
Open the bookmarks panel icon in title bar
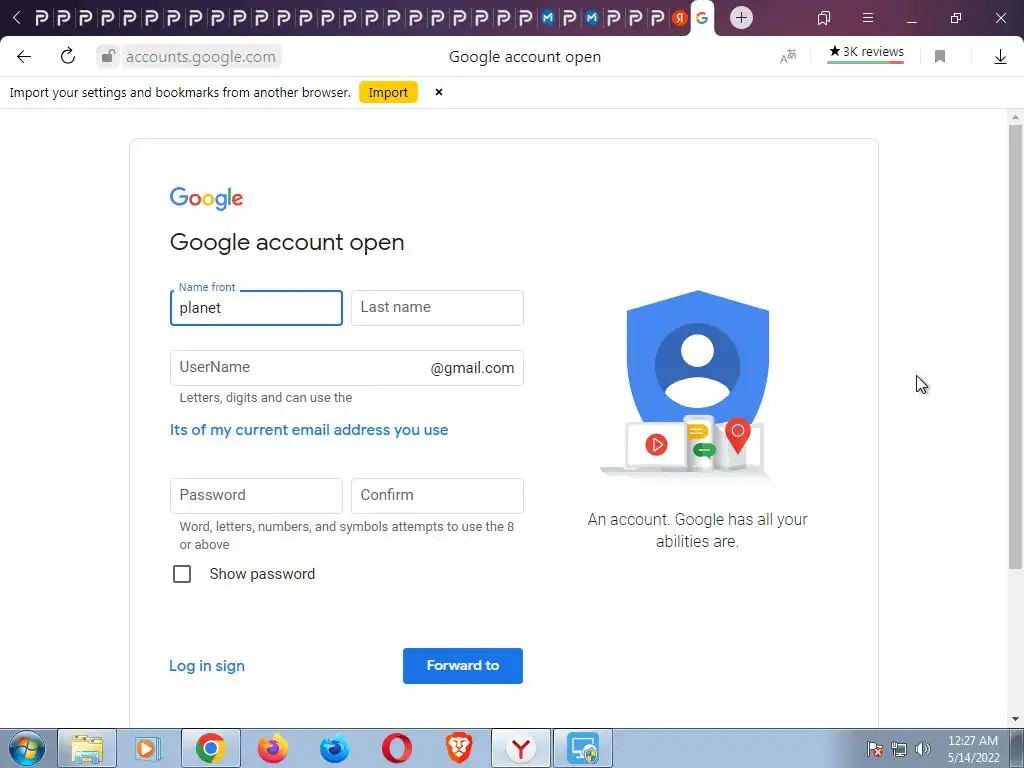coord(824,18)
